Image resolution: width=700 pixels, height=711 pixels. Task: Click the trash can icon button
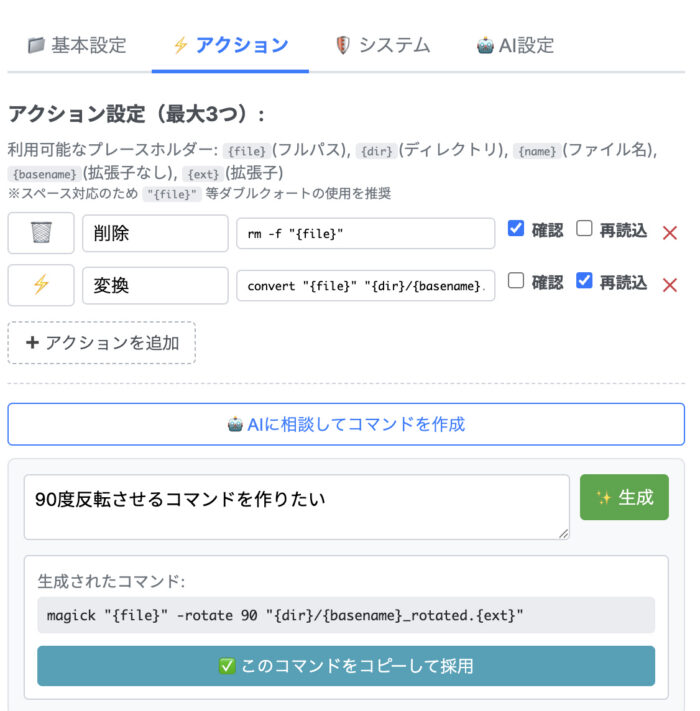tap(41, 233)
